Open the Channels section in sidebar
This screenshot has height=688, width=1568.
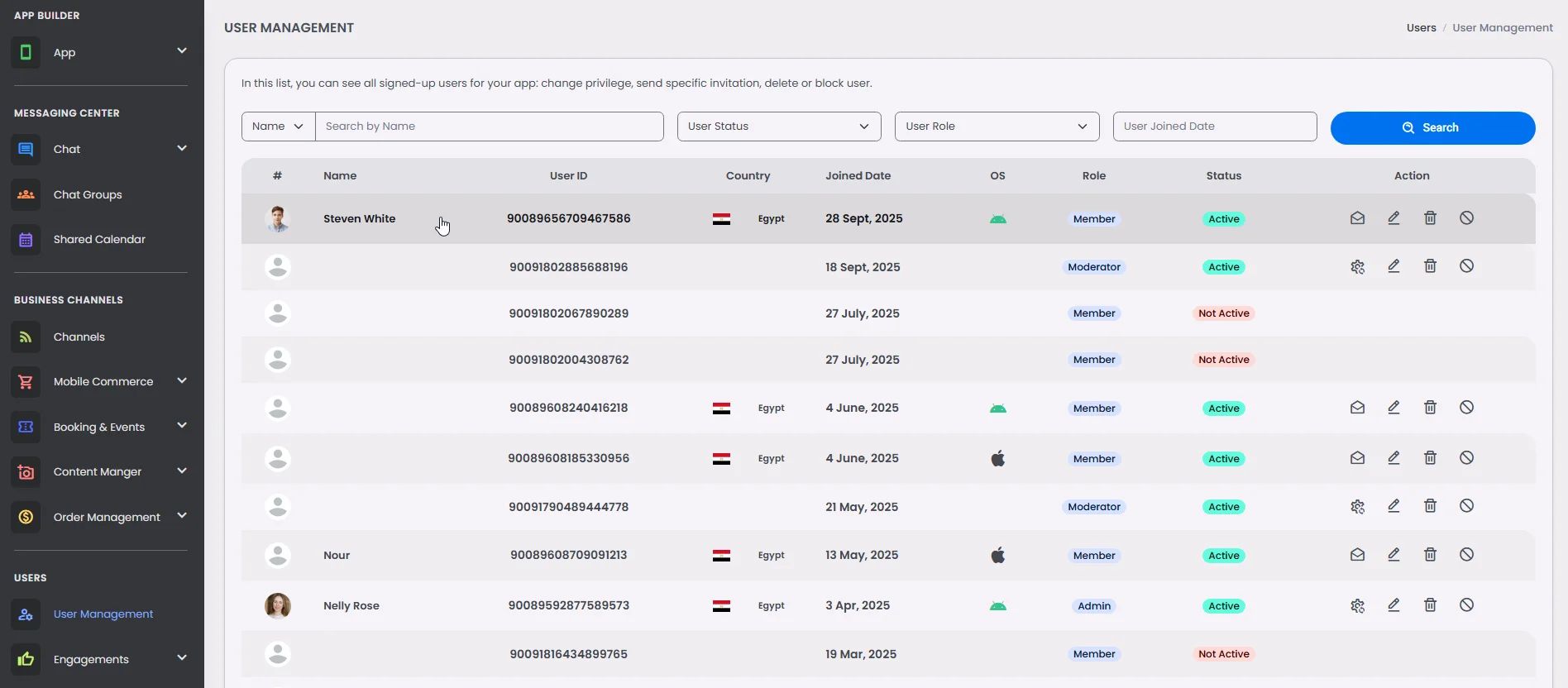tap(79, 337)
